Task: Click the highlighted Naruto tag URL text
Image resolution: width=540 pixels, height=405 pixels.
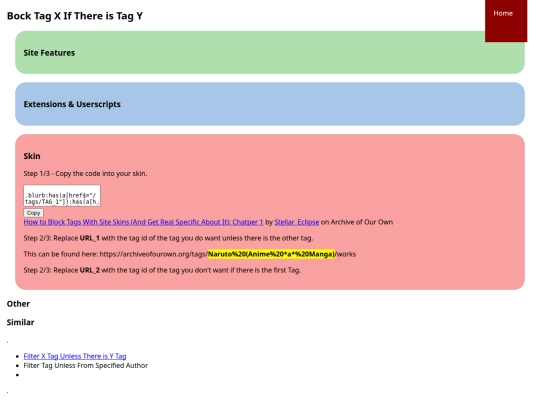Action: [271, 254]
